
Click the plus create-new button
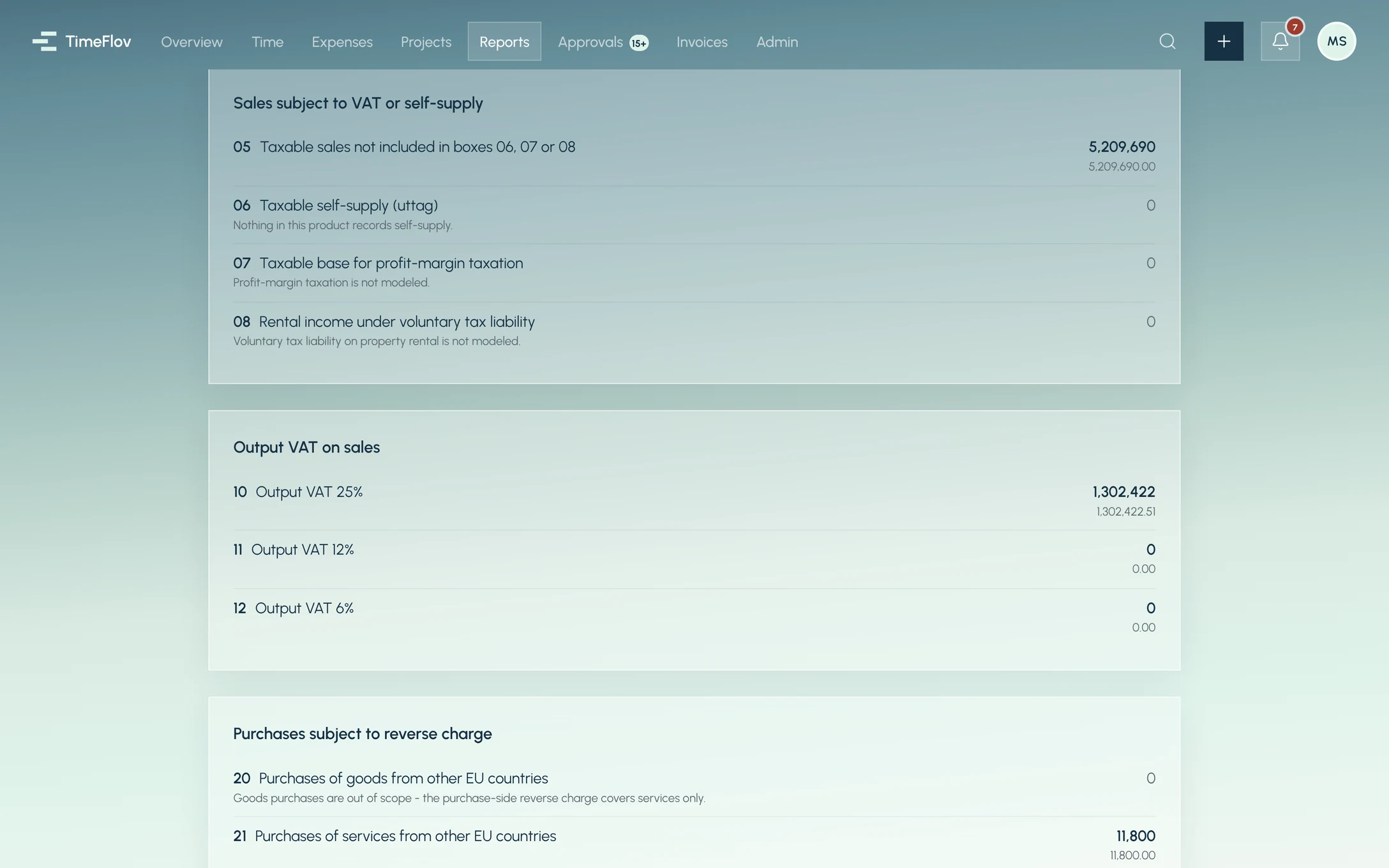click(x=1224, y=41)
